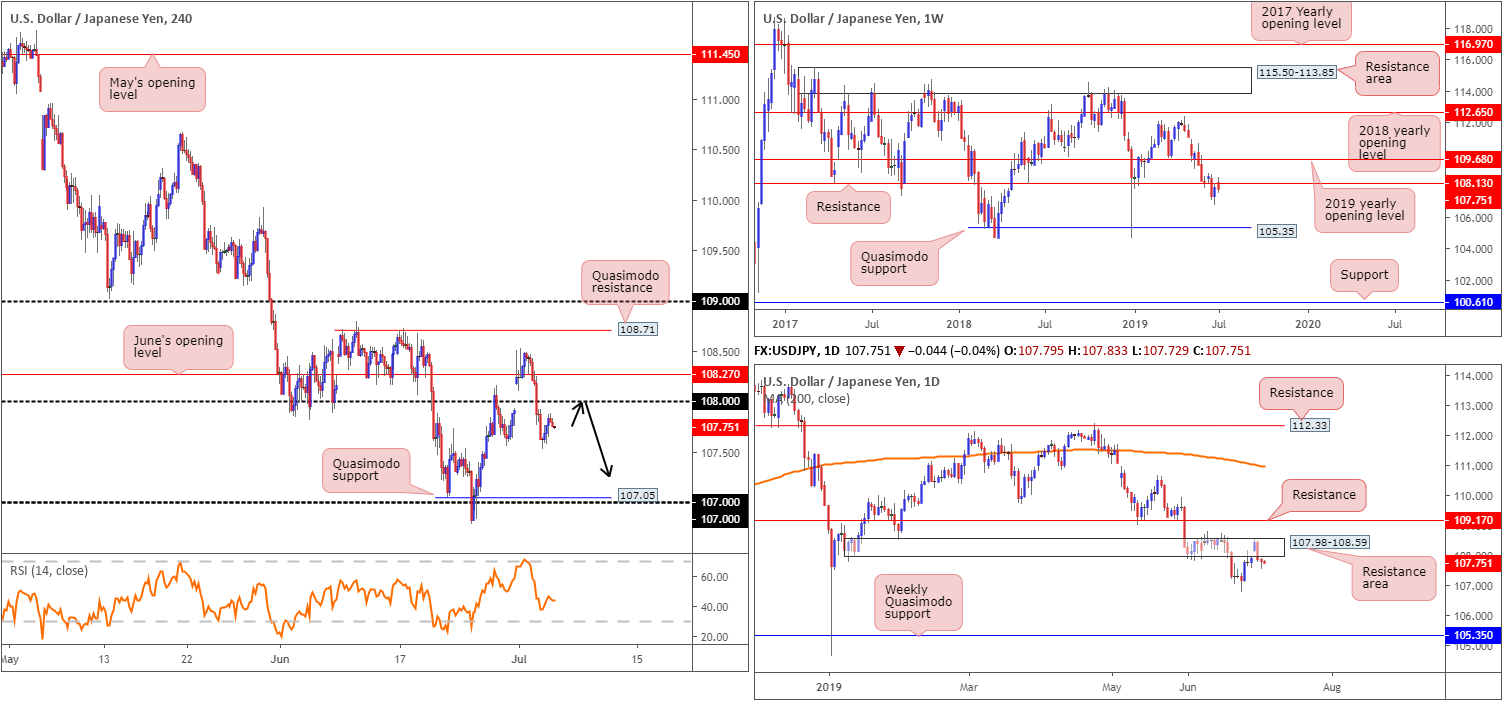Select the 'Resistance' callout next to 112.33
1504x705 pixels.
click(1302, 393)
